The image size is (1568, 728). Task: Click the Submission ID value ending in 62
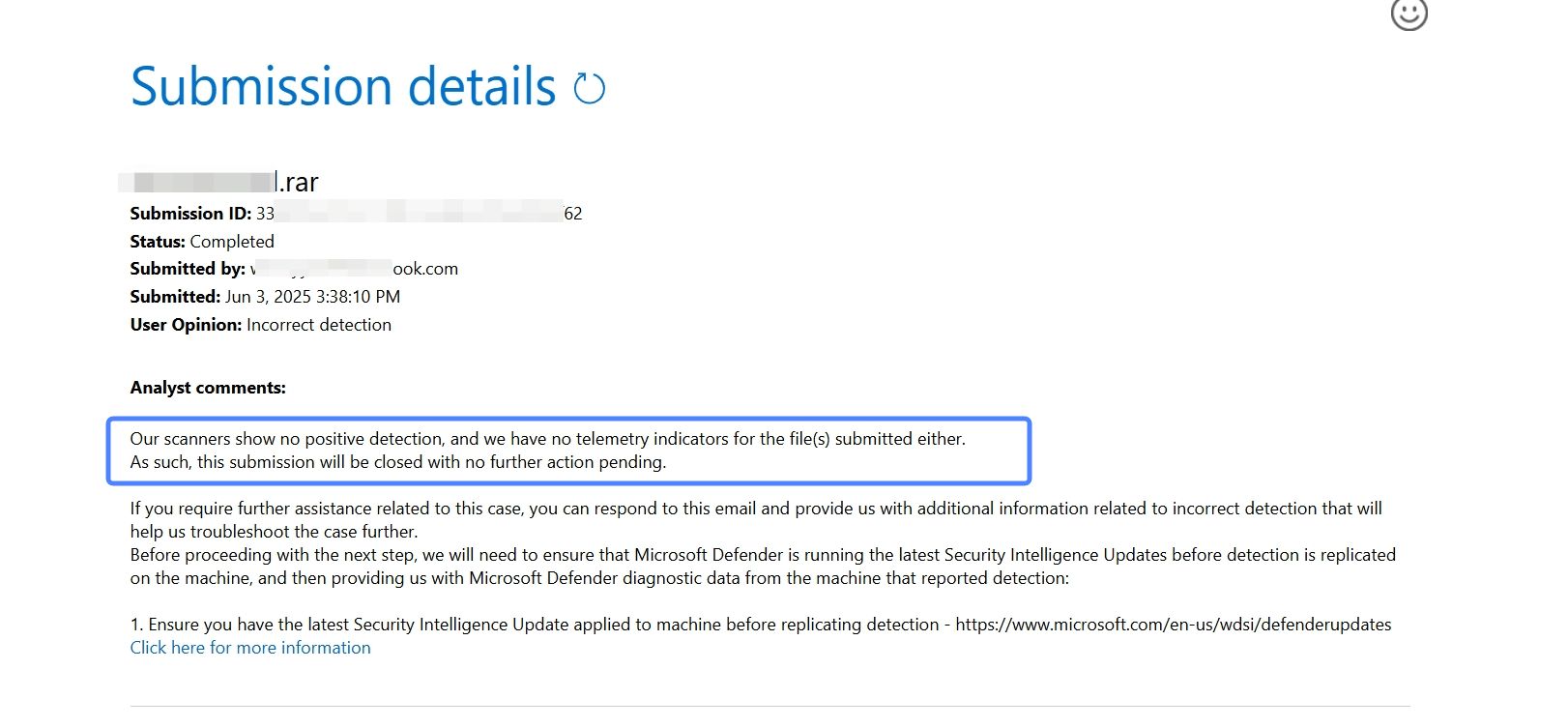(420, 214)
